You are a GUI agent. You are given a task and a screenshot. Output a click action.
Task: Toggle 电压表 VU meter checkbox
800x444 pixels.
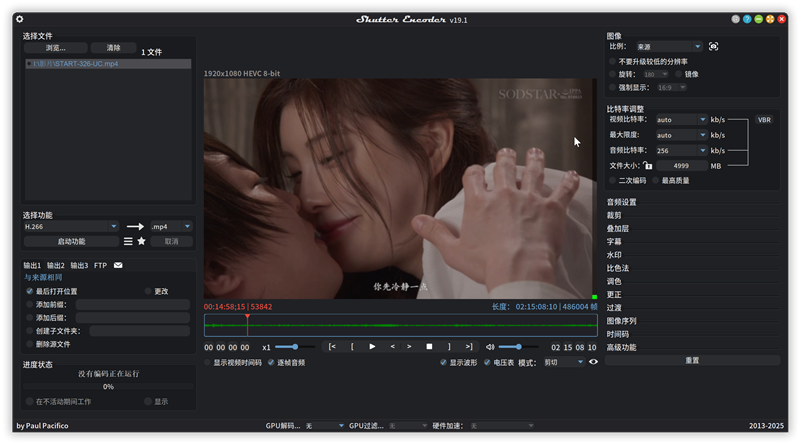[x=487, y=362]
